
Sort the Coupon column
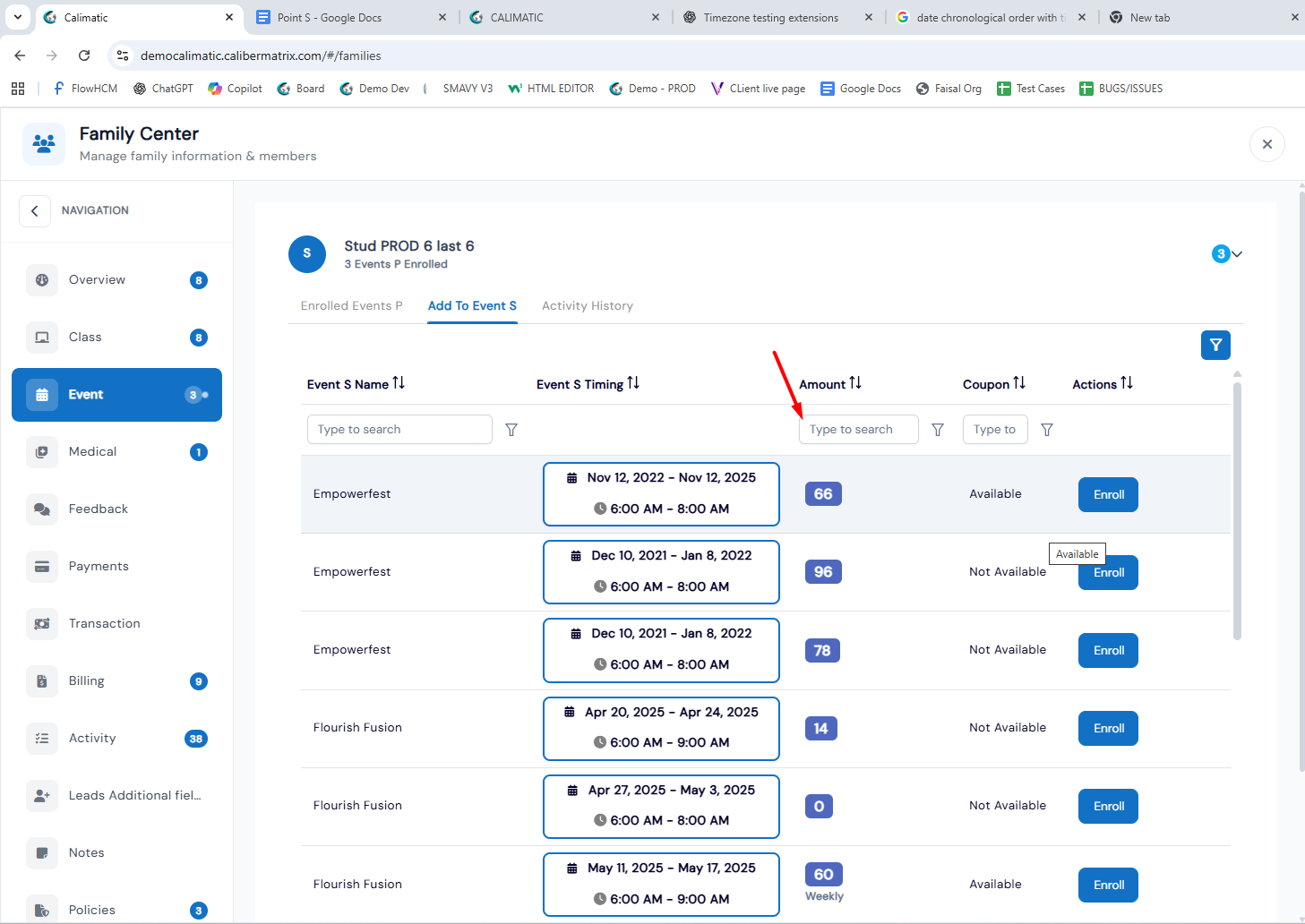[1019, 383]
